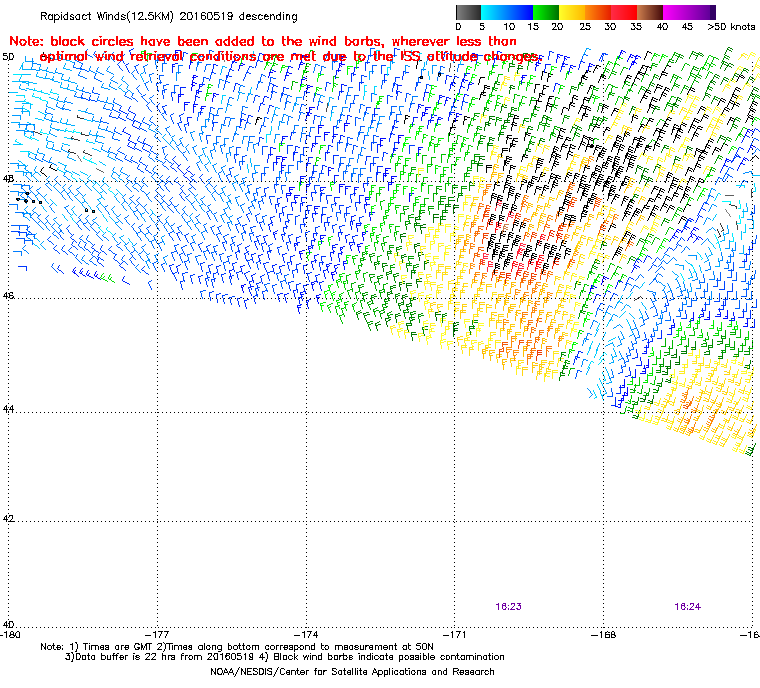Image resolution: width=760 pixels, height=688 pixels.
Task: Click the purple '16:23' swath time marker
Action: click(x=508, y=607)
